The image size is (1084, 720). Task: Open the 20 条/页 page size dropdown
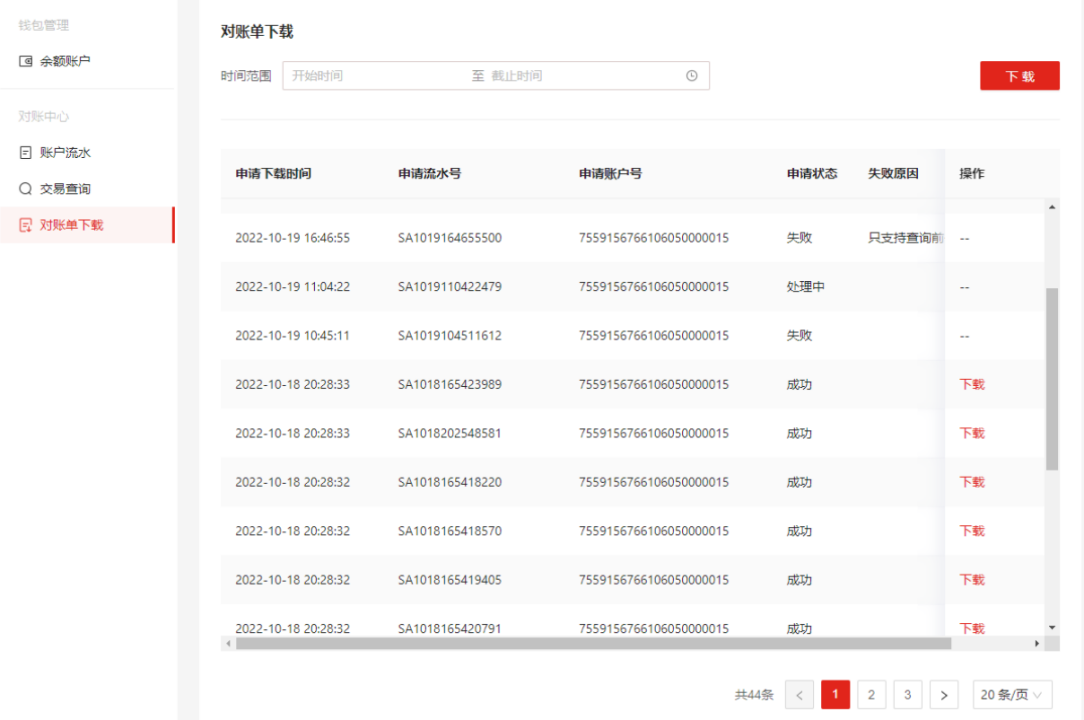point(1012,694)
